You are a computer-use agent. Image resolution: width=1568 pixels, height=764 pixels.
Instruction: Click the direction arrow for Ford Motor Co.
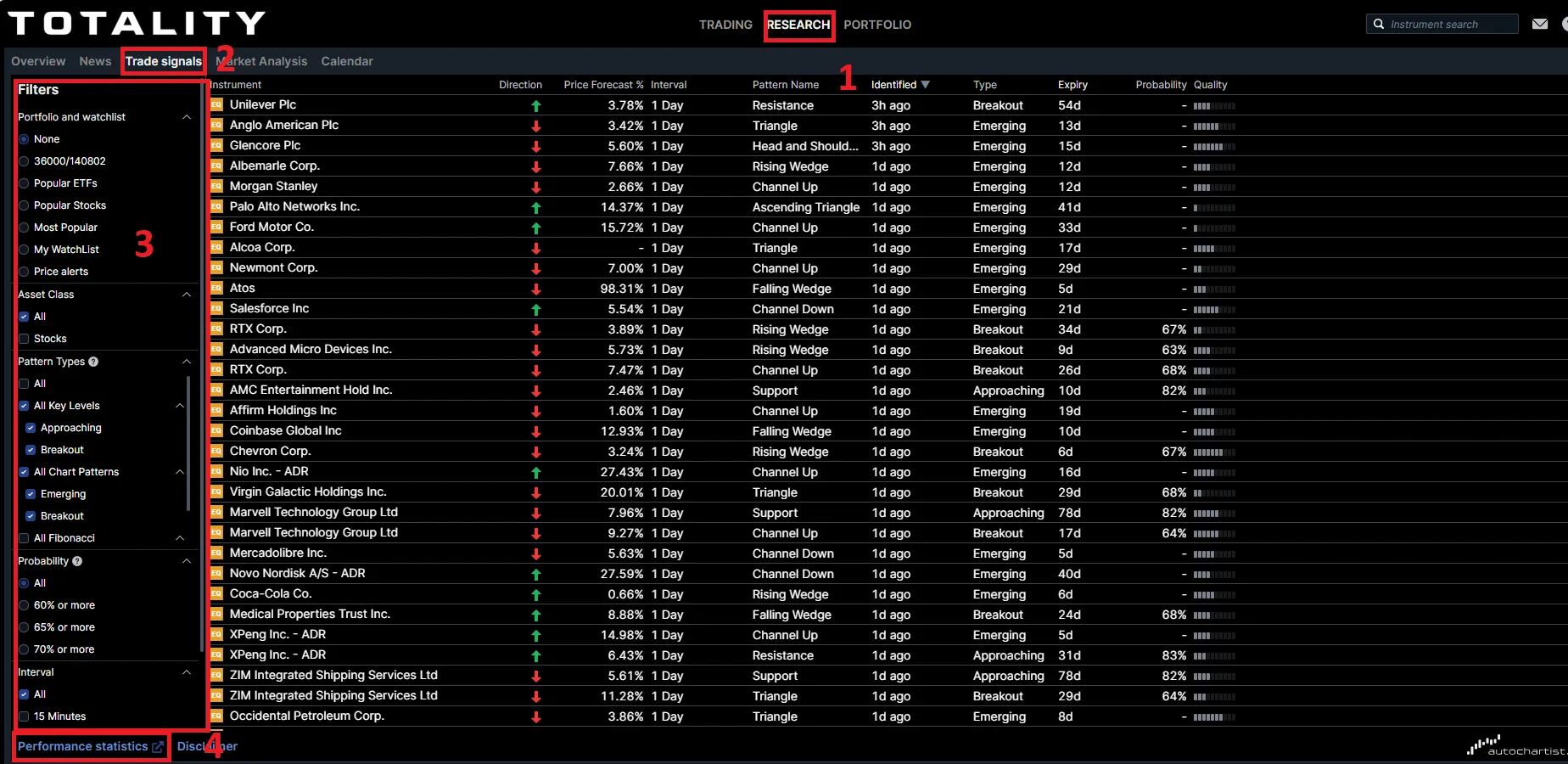pos(536,228)
